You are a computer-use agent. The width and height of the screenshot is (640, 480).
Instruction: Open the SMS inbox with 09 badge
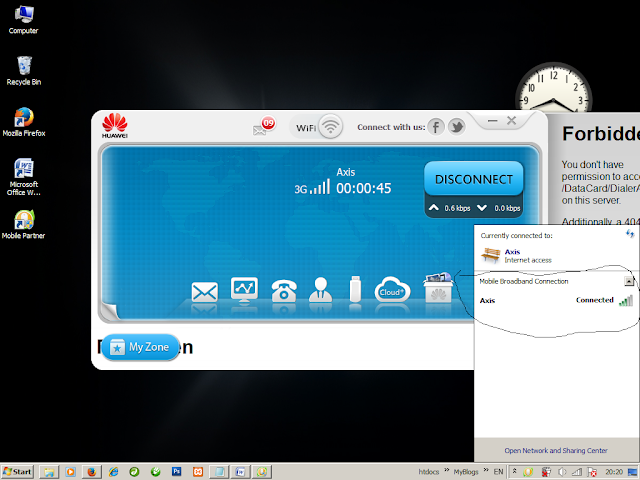pos(263,126)
